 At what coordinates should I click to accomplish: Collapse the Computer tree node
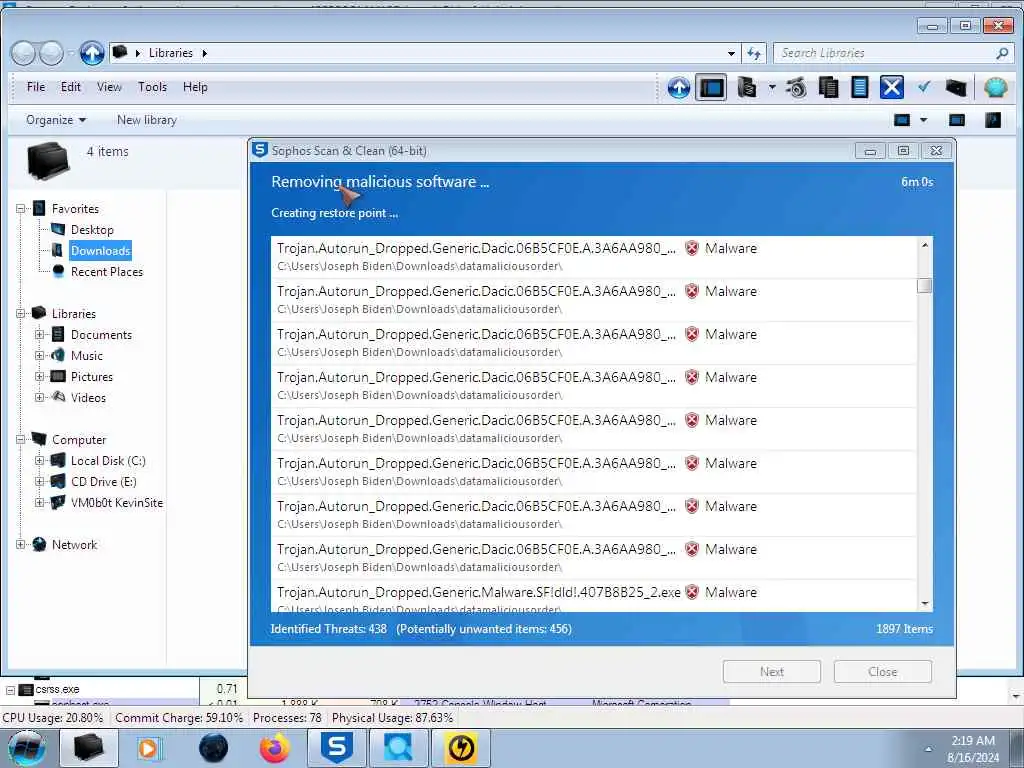coord(20,440)
